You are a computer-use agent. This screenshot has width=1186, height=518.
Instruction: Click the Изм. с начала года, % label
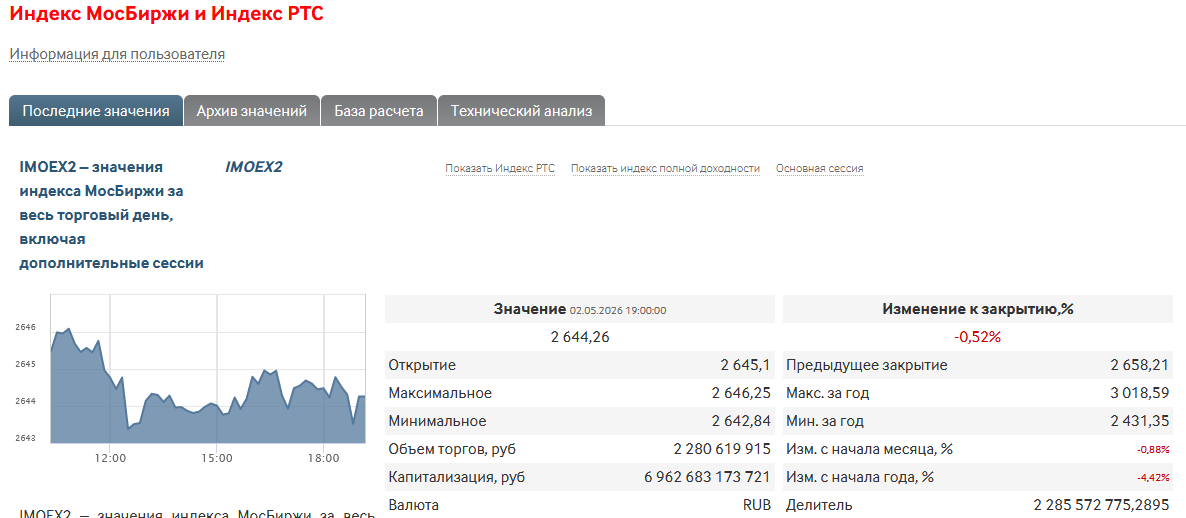click(860, 477)
